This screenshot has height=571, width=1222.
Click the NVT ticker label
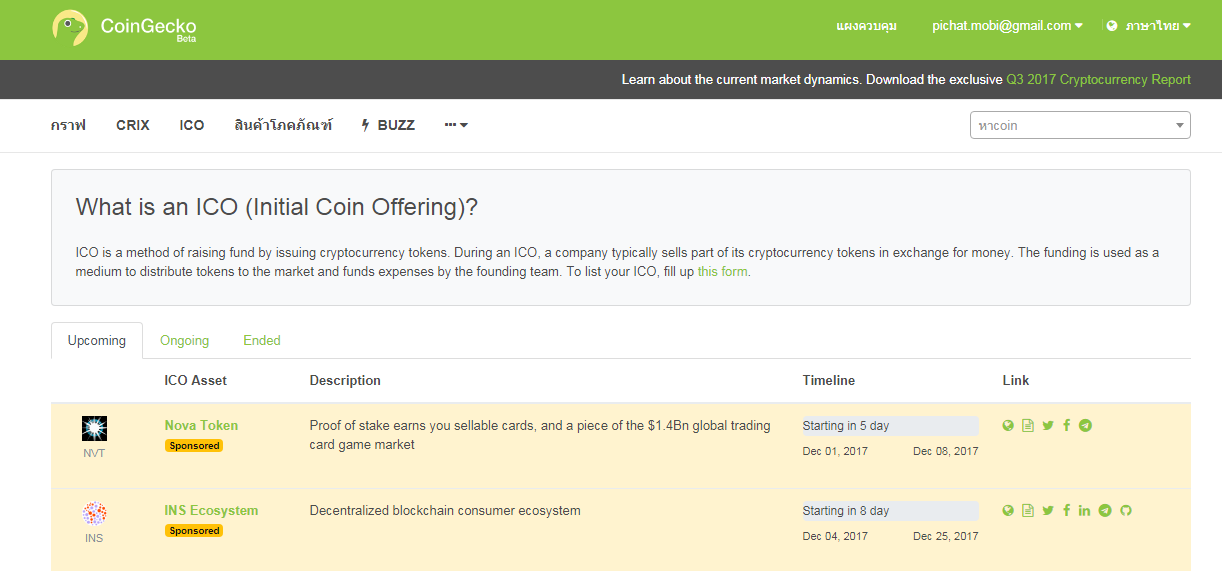(x=94, y=453)
